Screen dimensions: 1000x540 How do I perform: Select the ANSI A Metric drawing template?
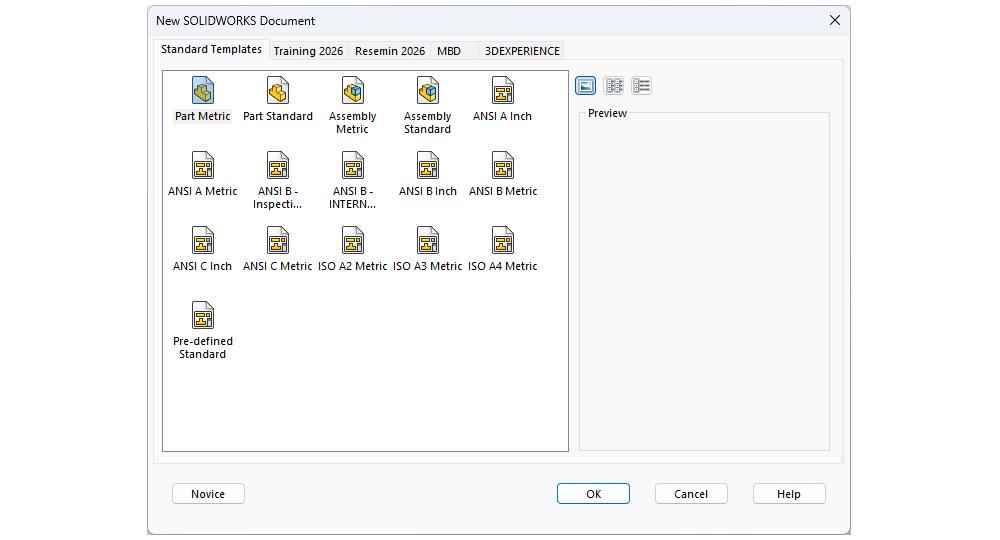point(203,166)
